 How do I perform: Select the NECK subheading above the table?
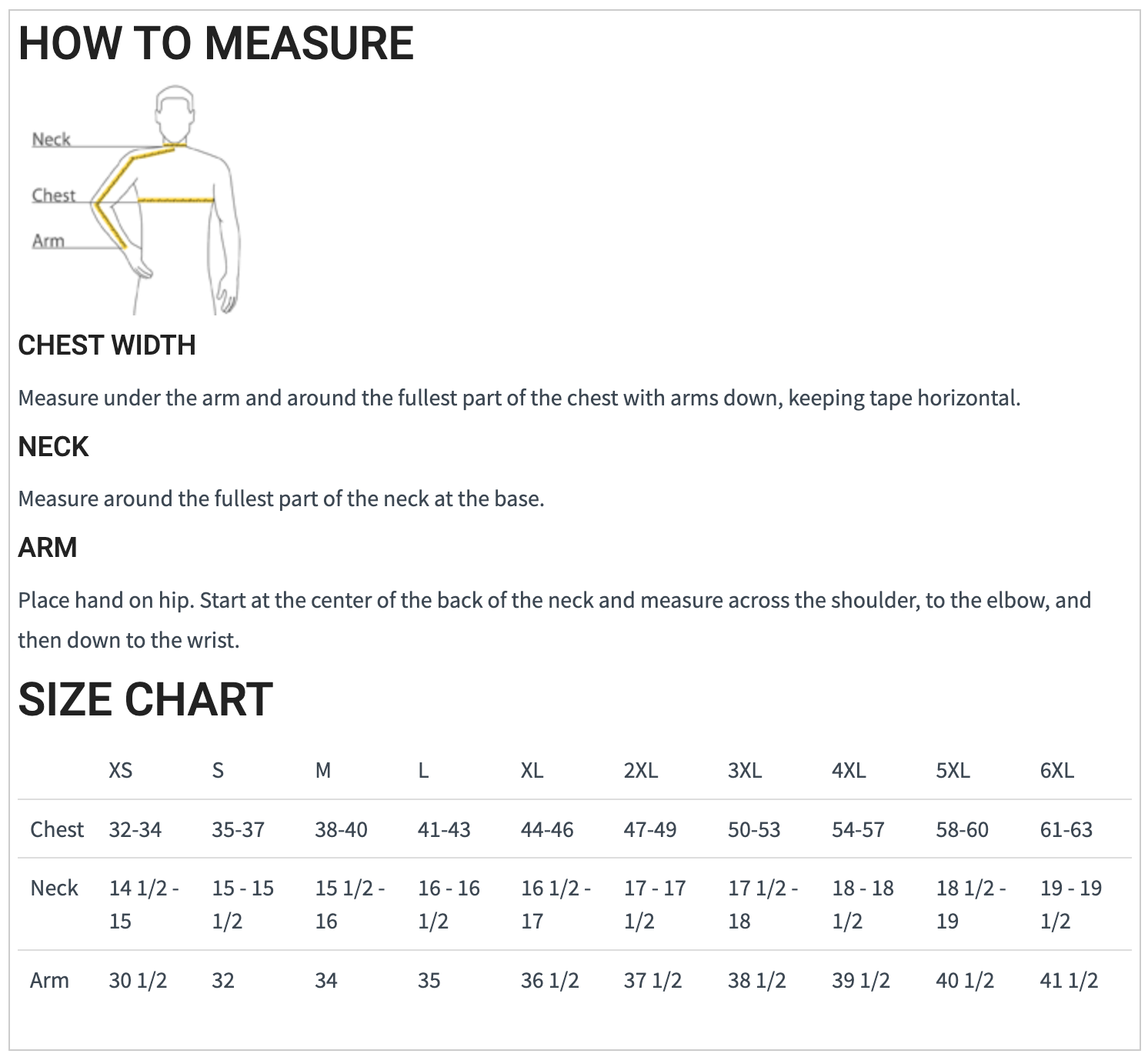[53, 447]
